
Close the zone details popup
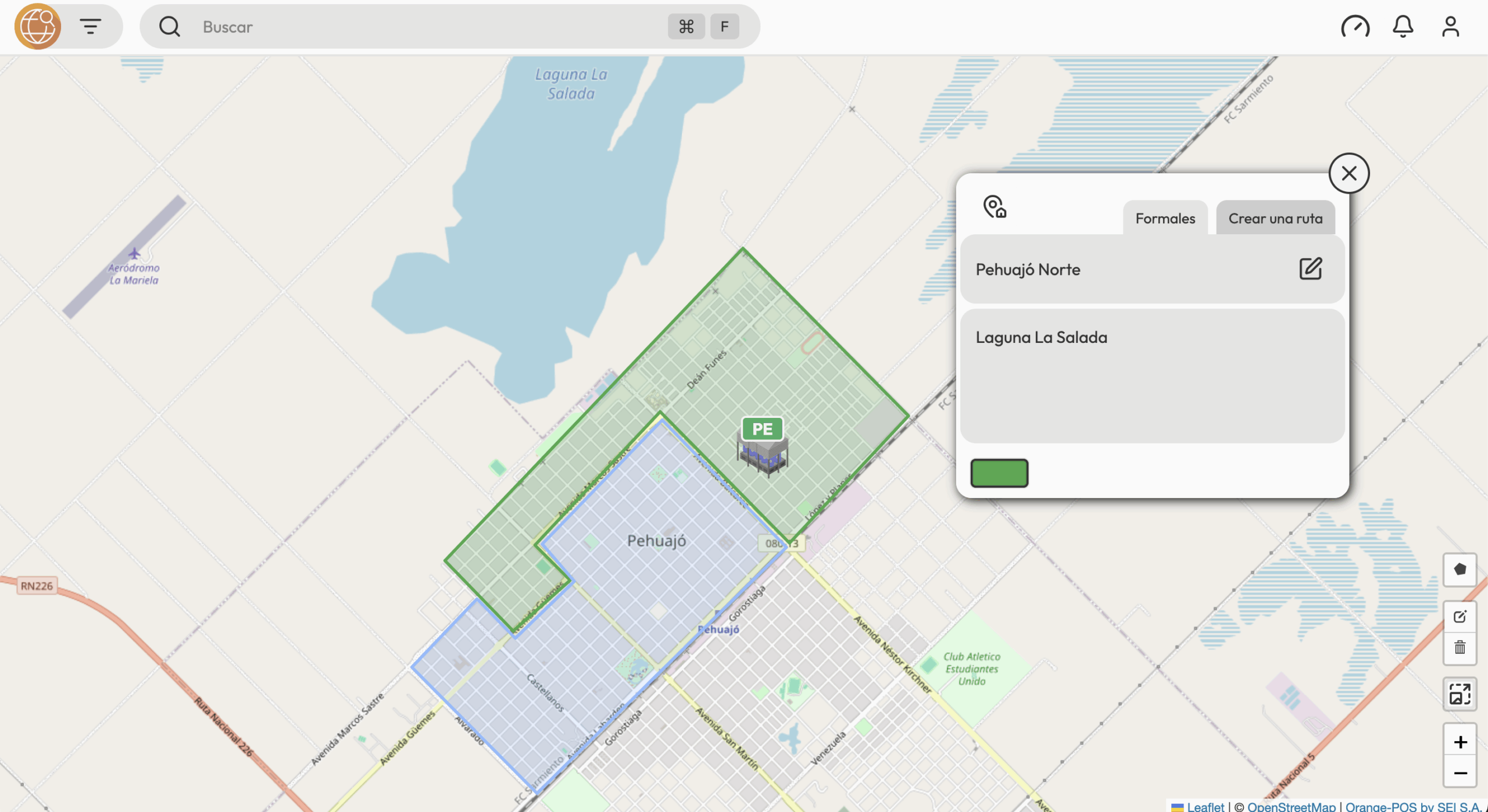tap(1348, 173)
